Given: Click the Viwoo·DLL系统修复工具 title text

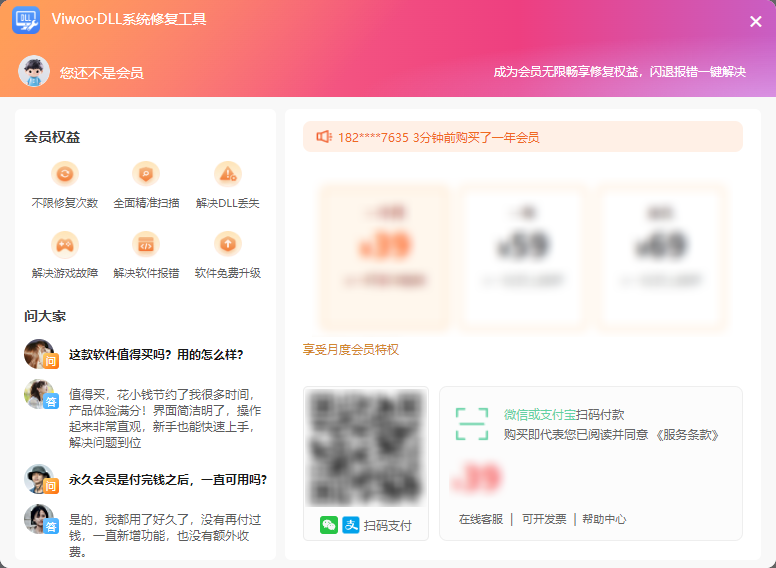Looking at the screenshot, I should [129, 19].
